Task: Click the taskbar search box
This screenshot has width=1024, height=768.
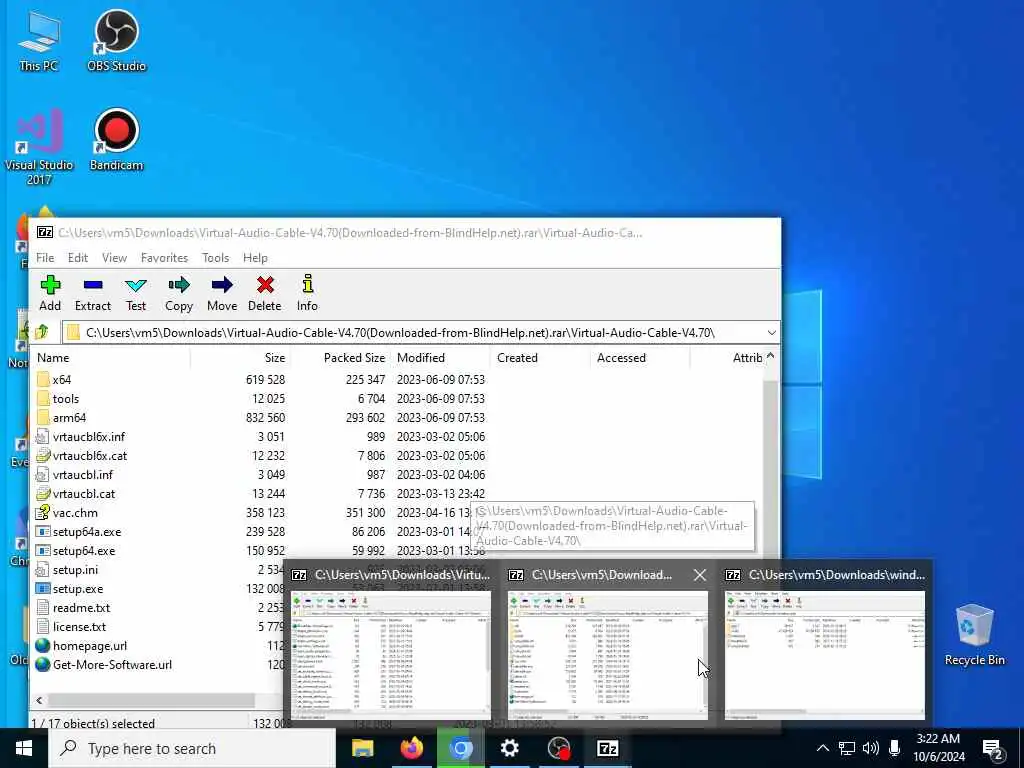Action: pos(192,748)
